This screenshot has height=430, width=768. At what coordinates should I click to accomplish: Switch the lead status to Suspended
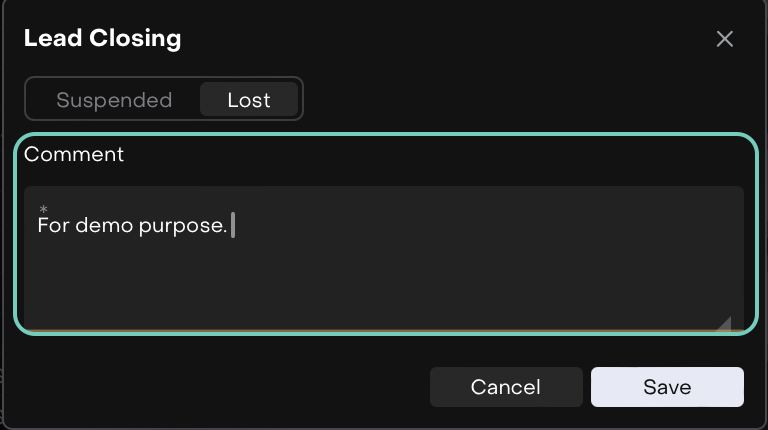114,100
